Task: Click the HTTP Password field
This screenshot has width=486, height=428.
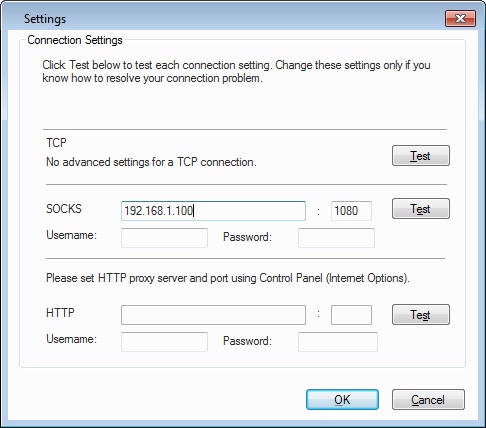Action: click(x=338, y=342)
